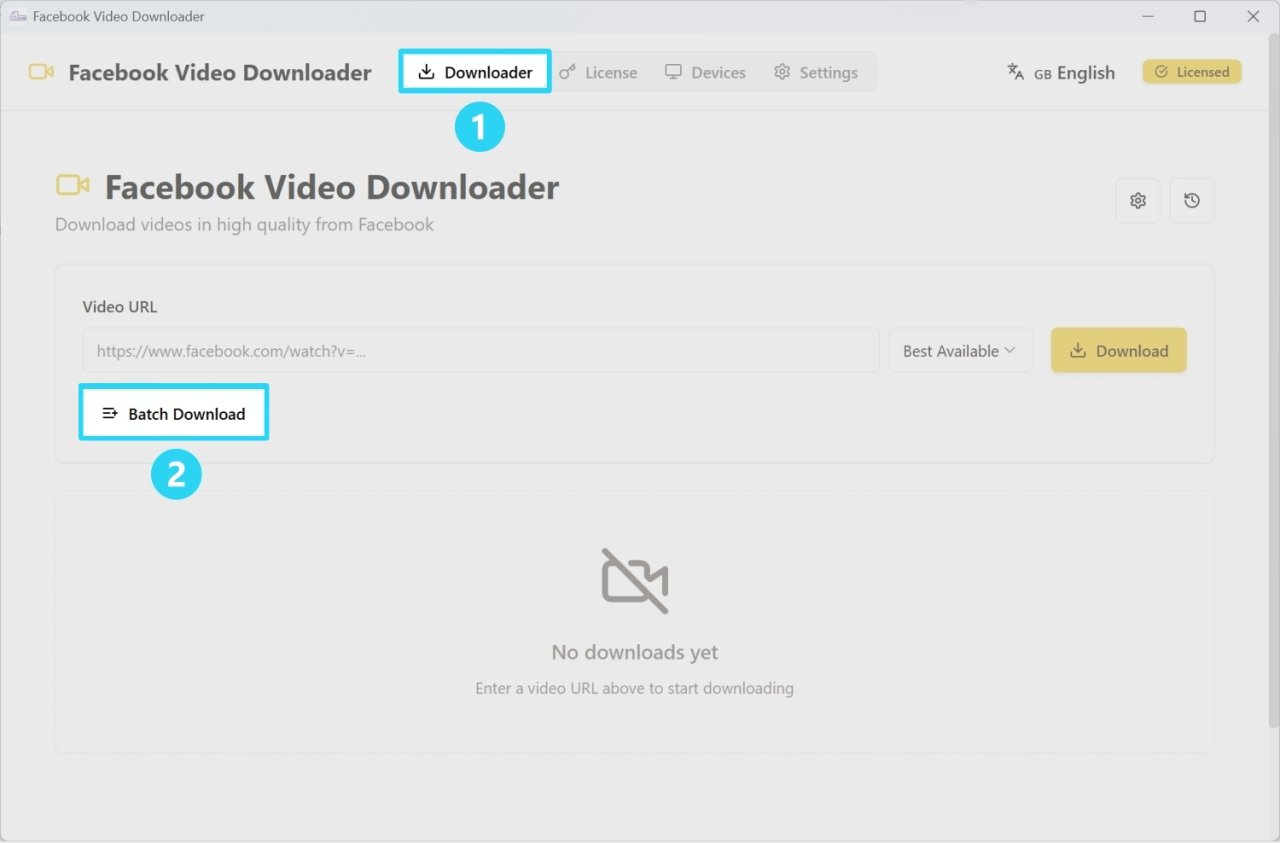1280x843 pixels.
Task: Open the GB English language selector
Action: click(x=1060, y=72)
